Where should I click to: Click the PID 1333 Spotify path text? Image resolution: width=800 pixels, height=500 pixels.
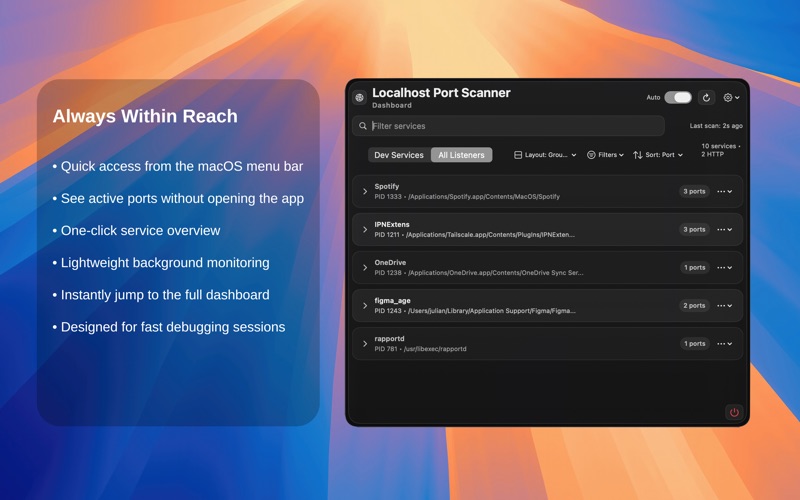467,196
